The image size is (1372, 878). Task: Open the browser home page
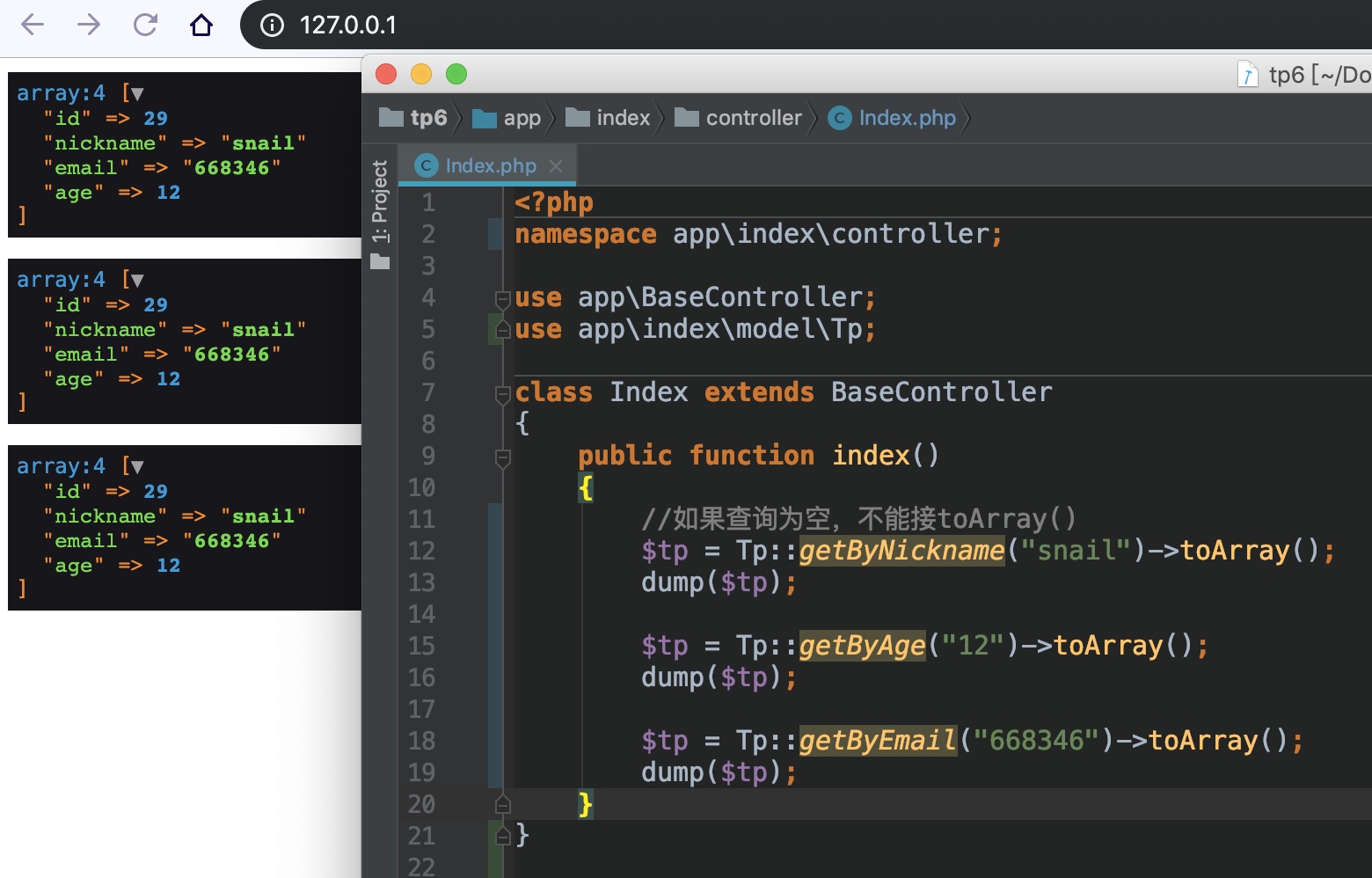click(x=201, y=25)
